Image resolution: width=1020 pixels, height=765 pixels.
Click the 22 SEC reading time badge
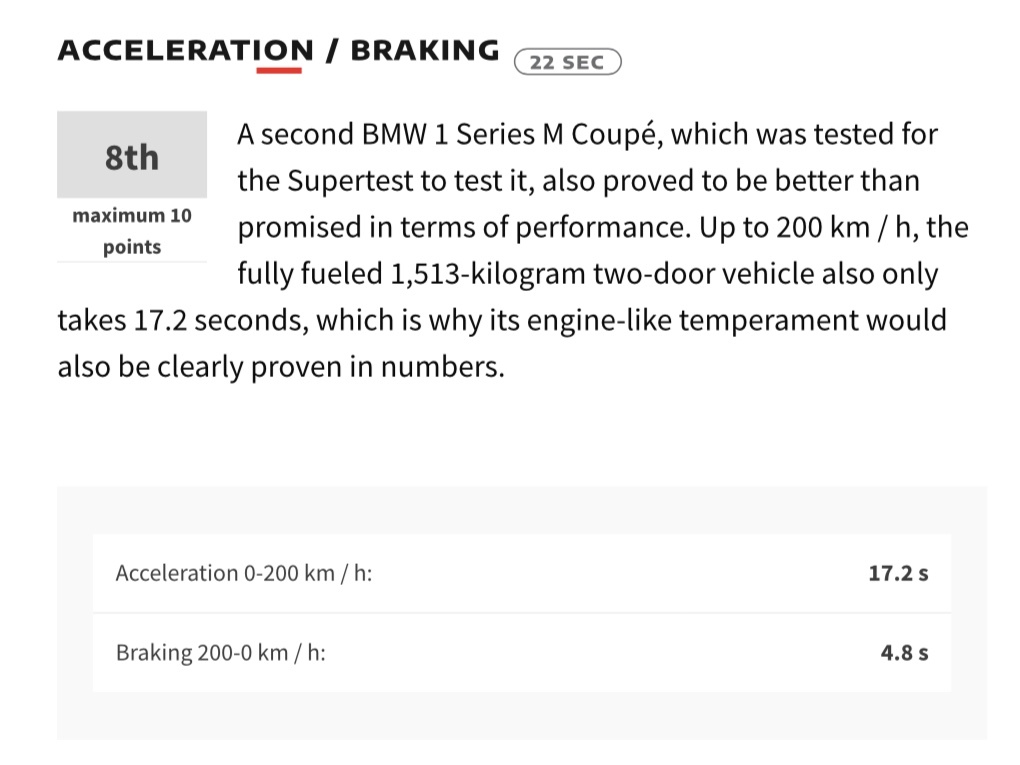567,62
